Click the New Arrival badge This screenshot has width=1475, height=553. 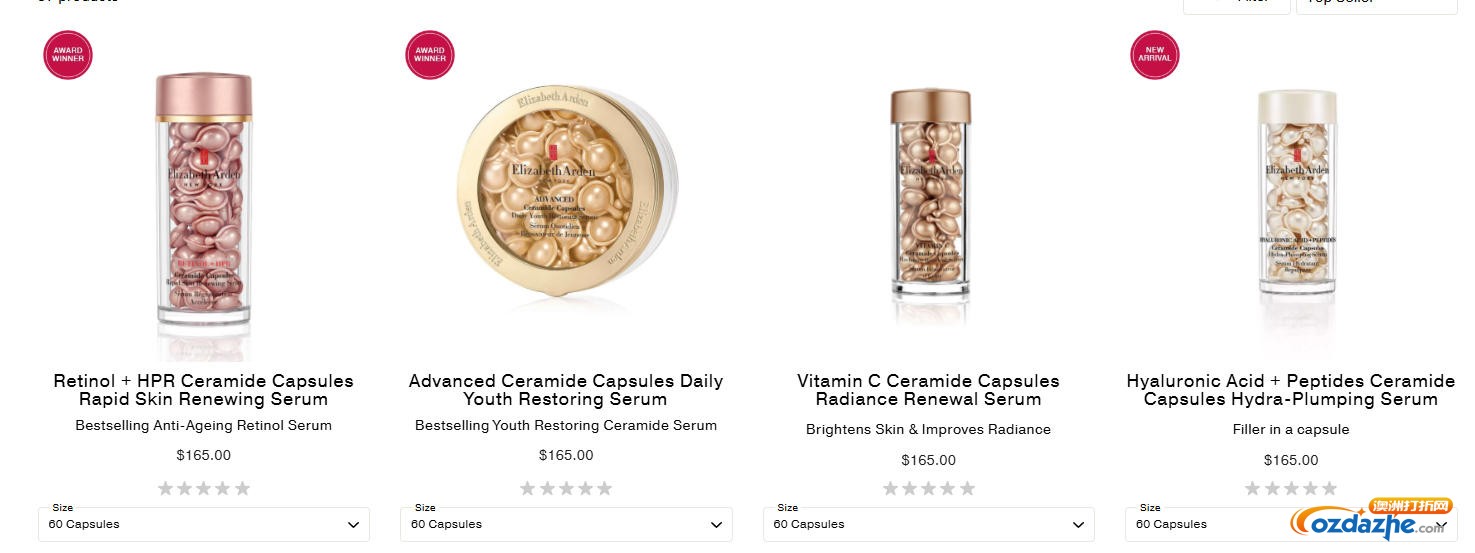(x=1155, y=55)
